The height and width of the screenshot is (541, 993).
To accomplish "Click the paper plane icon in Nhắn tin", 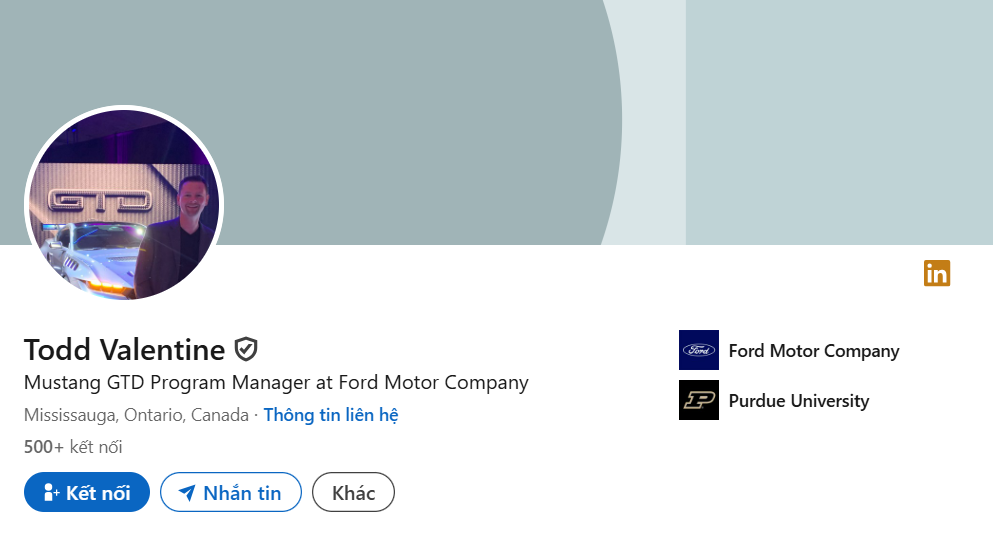I will point(187,492).
